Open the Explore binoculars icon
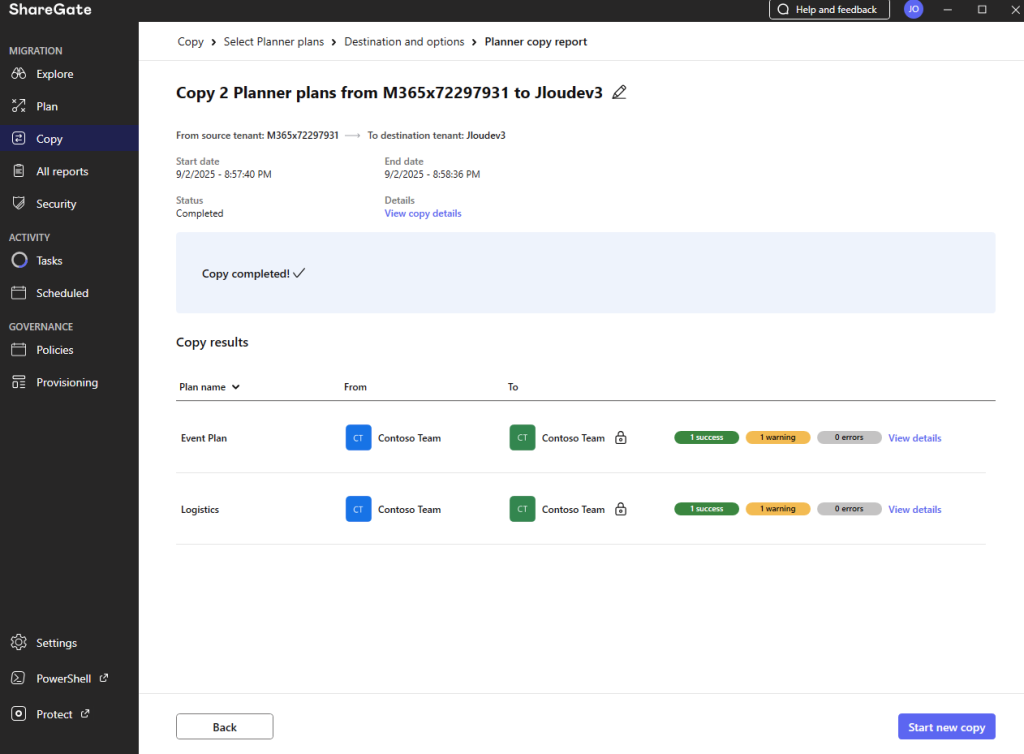1024x754 pixels. pos(18,74)
